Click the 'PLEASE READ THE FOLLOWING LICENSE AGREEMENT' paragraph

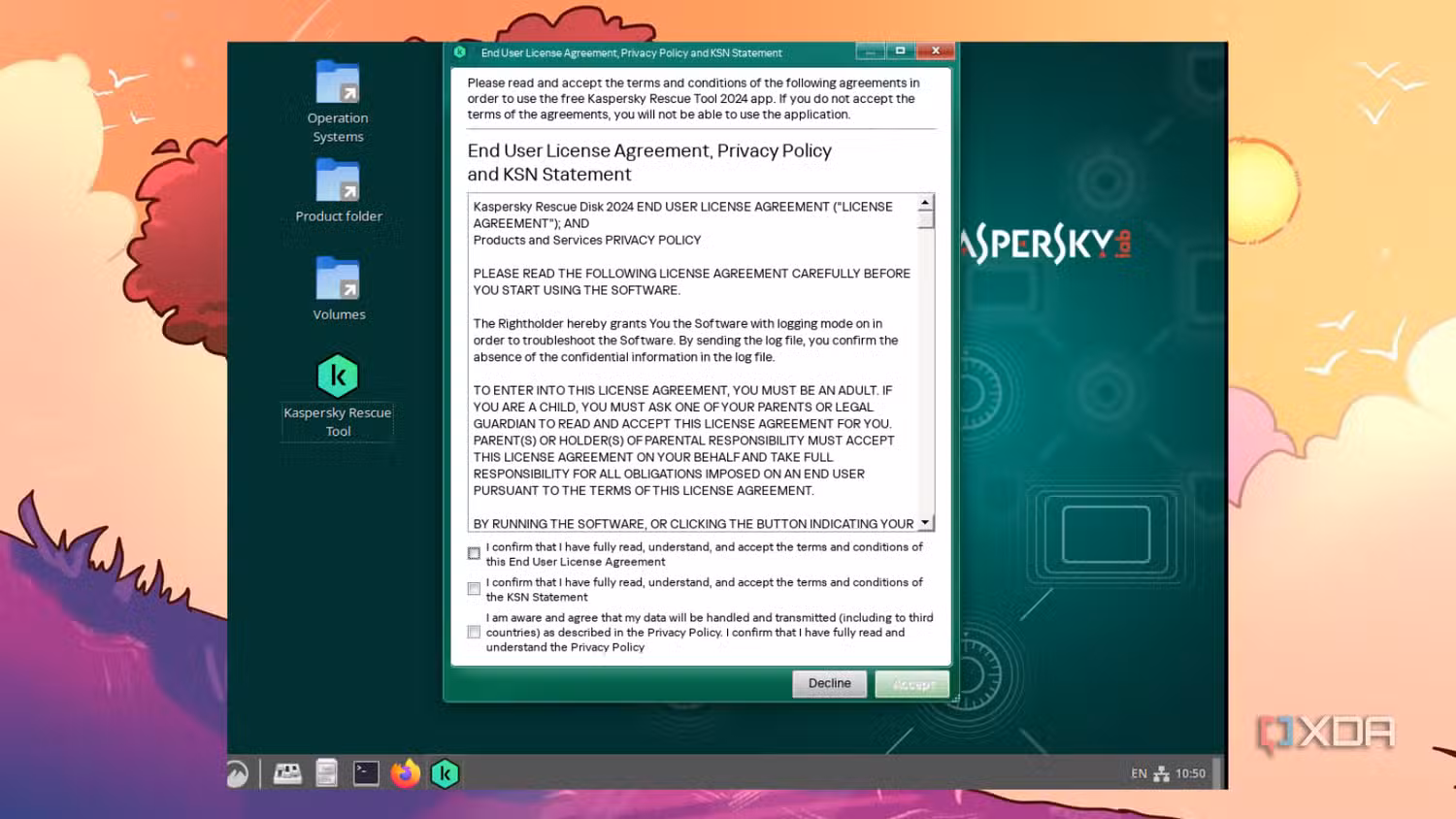692,281
